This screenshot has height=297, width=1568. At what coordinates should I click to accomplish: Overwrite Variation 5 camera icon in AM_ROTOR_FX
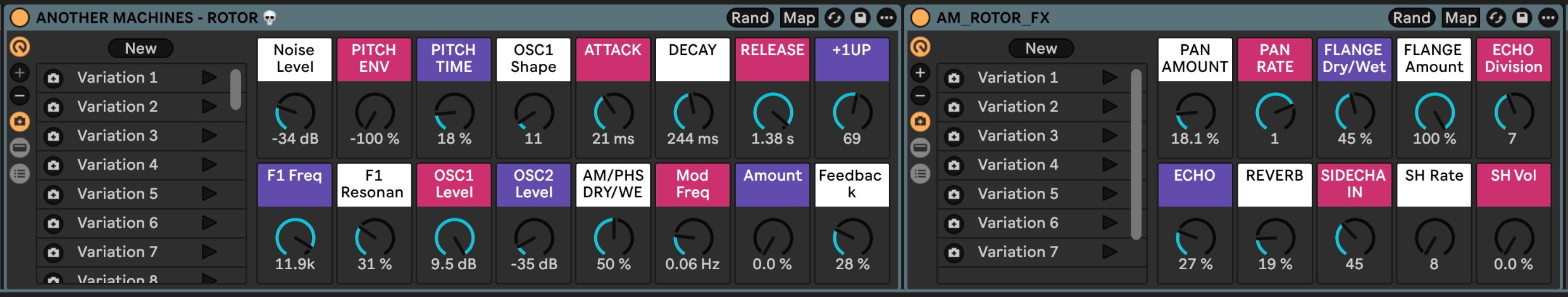click(x=954, y=195)
